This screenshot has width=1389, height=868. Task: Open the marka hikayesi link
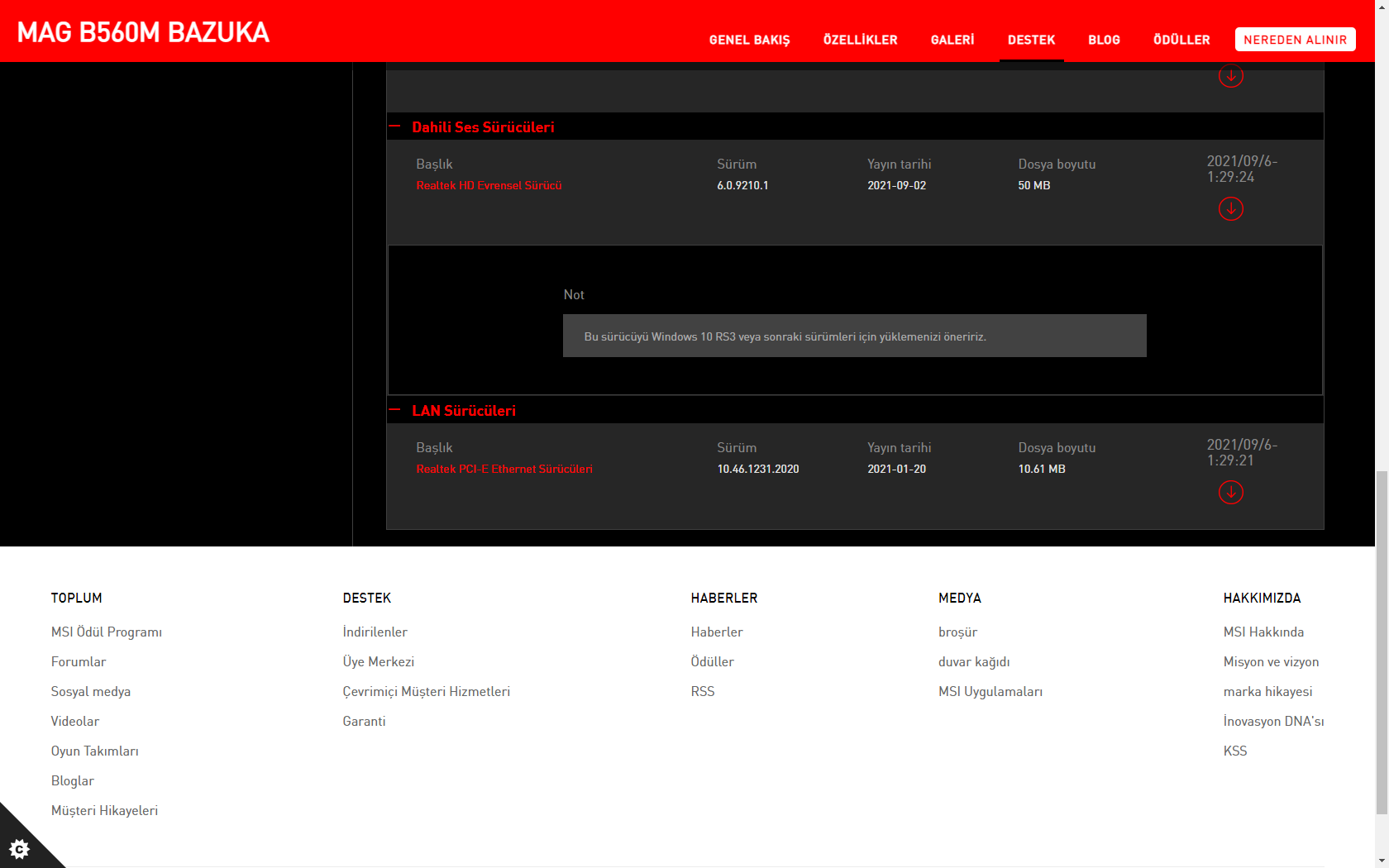coord(1267,691)
